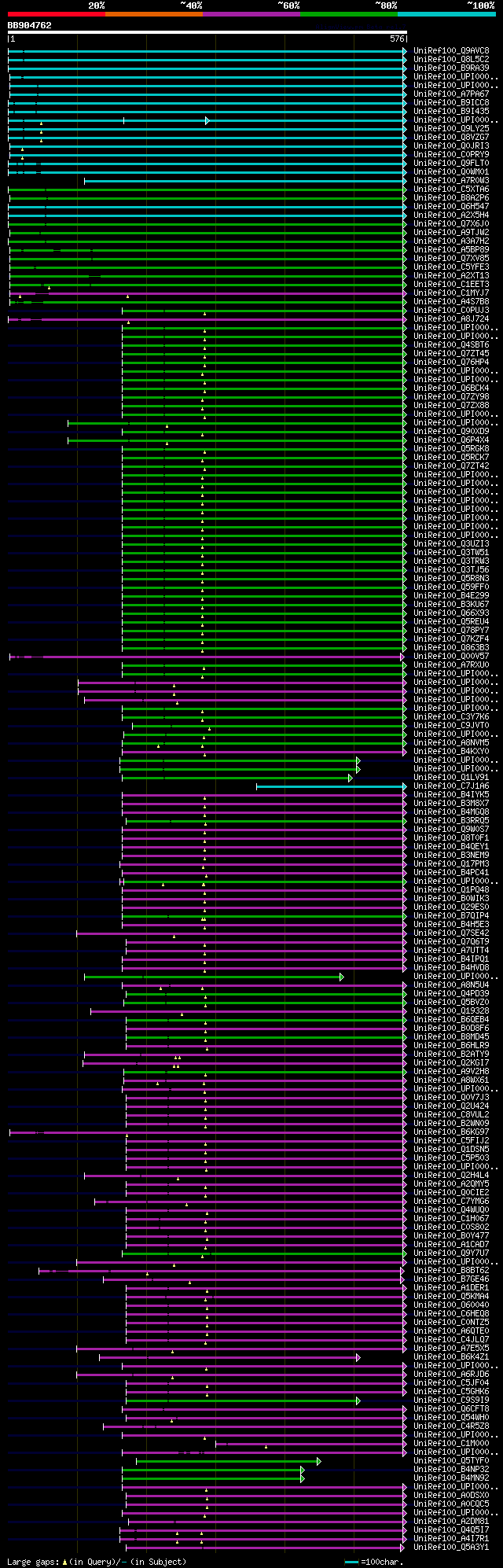This screenshot has height=1568, width=503.
Task: Click label UniRef100_B8A2P6
Action: click(451, 197)
